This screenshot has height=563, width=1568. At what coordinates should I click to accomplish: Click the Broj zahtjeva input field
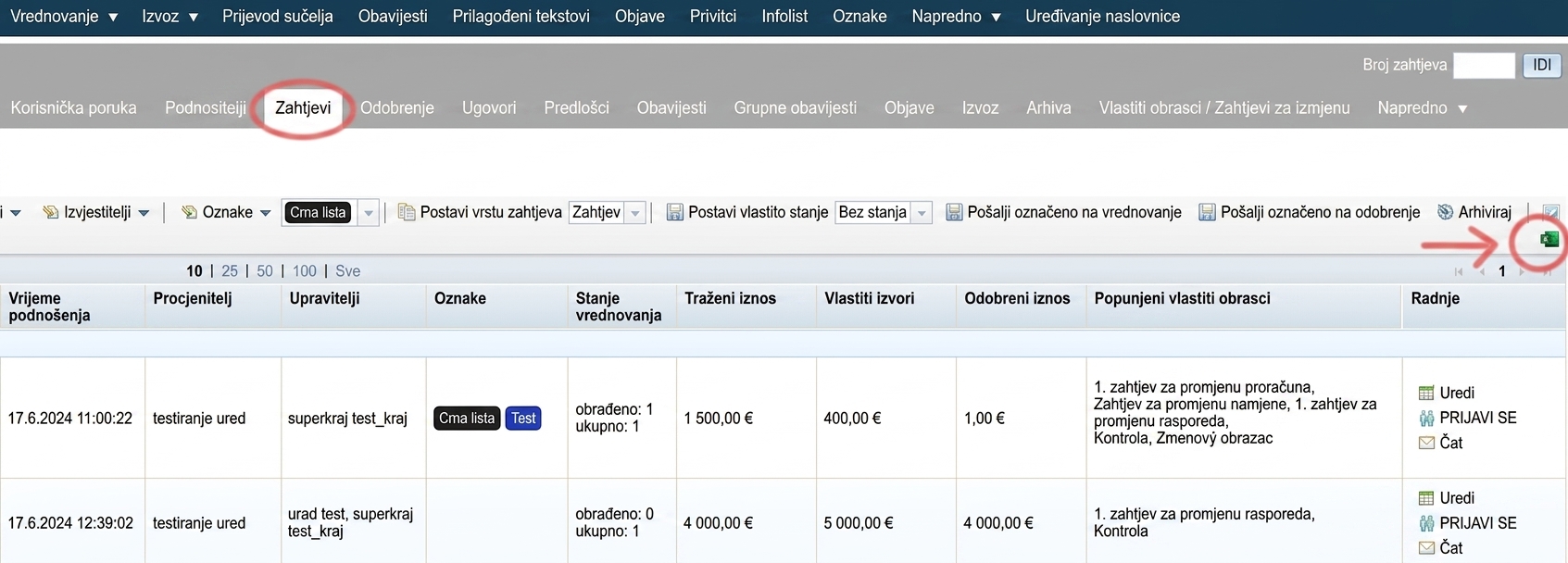(1484, 65)
